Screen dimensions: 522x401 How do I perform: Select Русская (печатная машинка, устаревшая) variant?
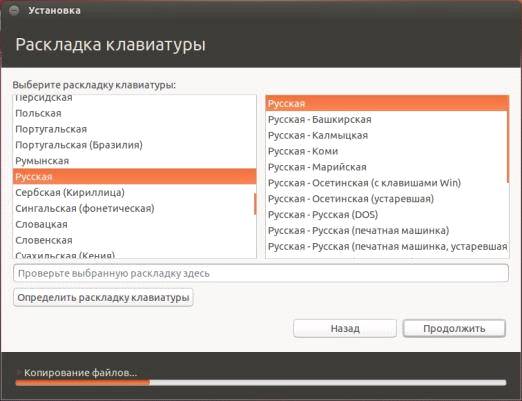click(x=387, y=246)
